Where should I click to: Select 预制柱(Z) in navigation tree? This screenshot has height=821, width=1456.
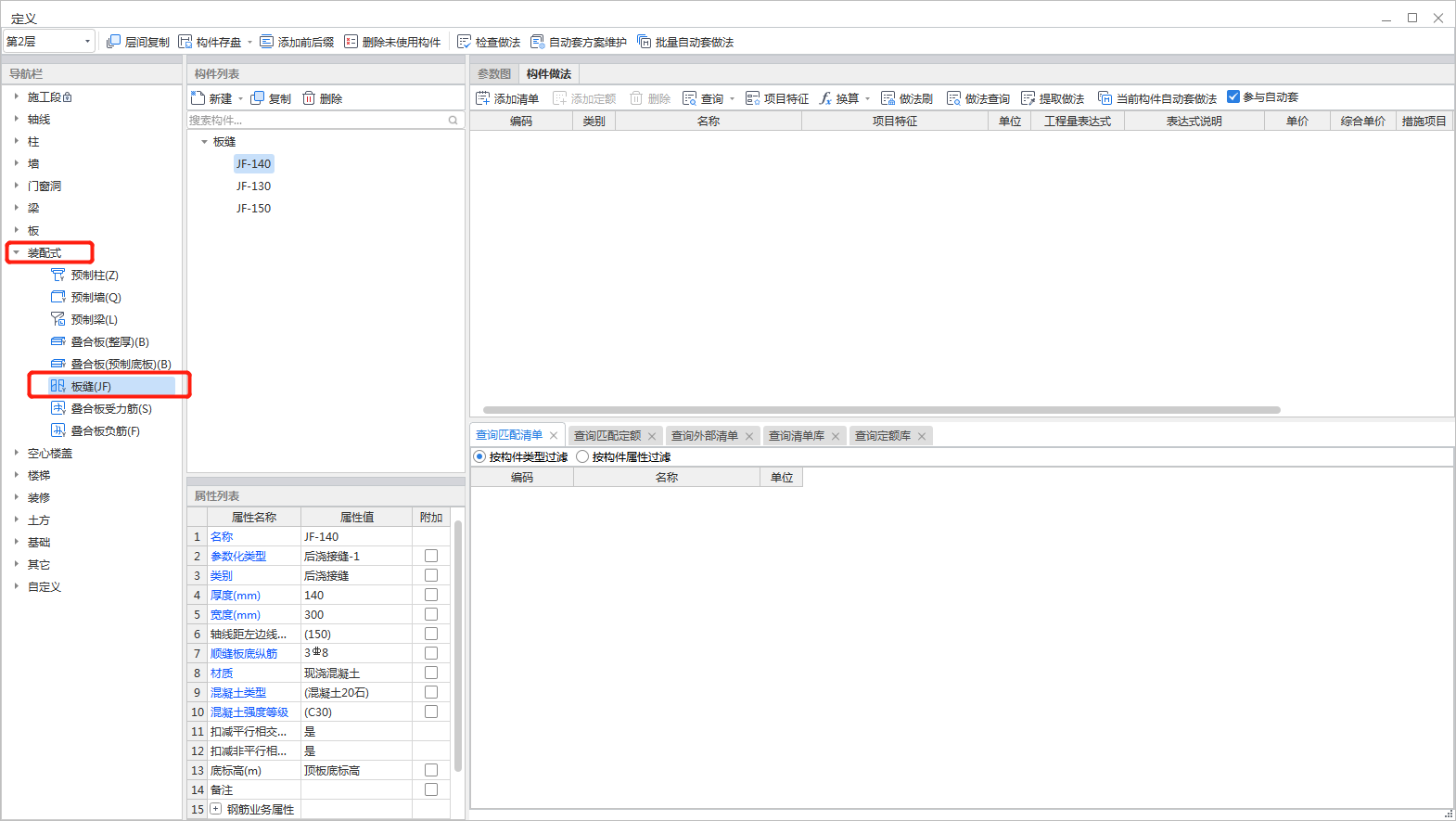(x=94, y=276)
